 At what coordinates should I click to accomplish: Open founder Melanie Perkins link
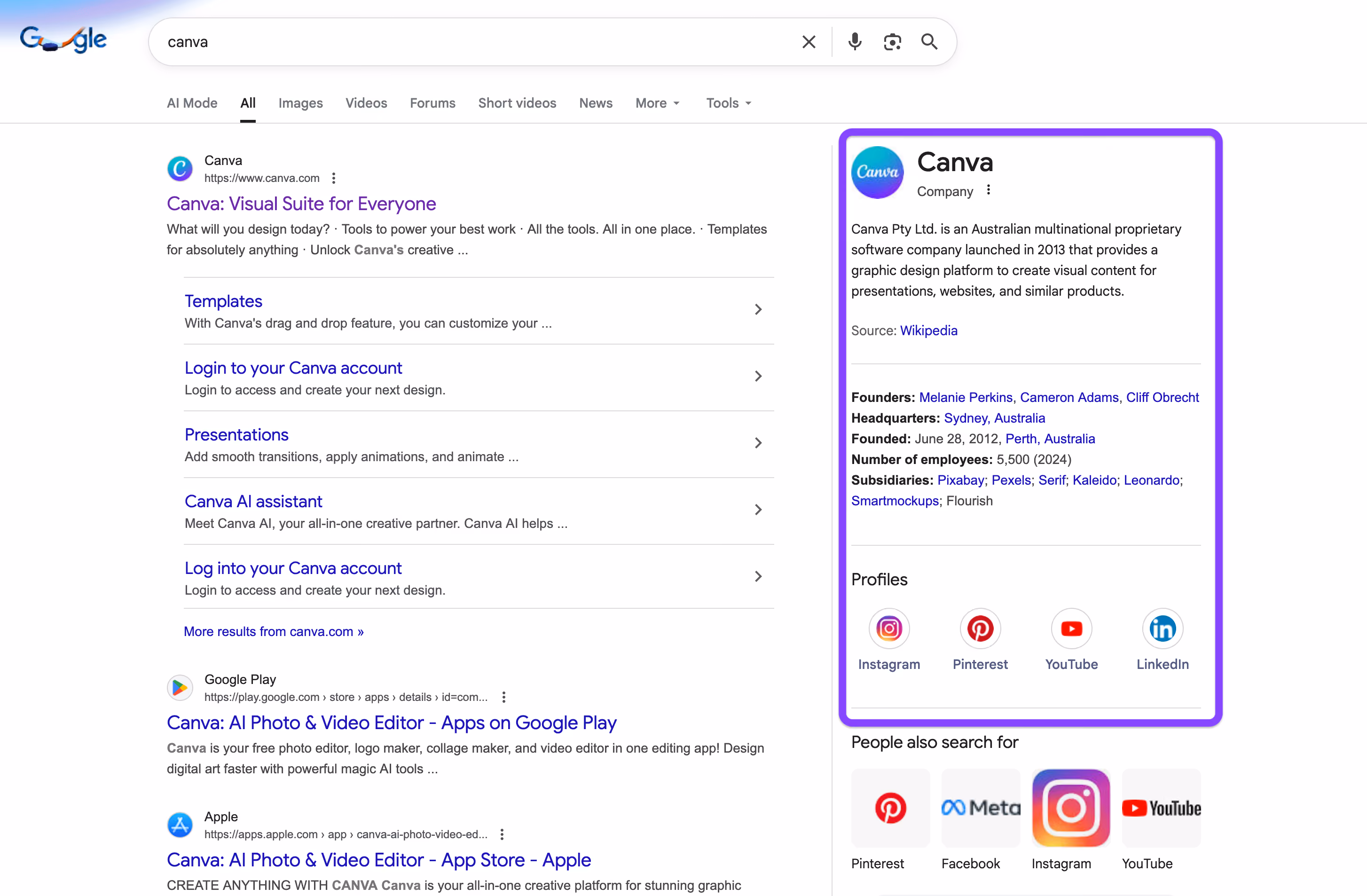[x=966, y=397]
